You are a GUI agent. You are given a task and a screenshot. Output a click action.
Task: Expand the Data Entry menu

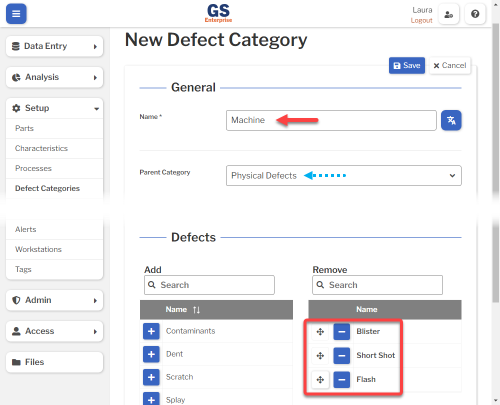[x=55, y=46]
